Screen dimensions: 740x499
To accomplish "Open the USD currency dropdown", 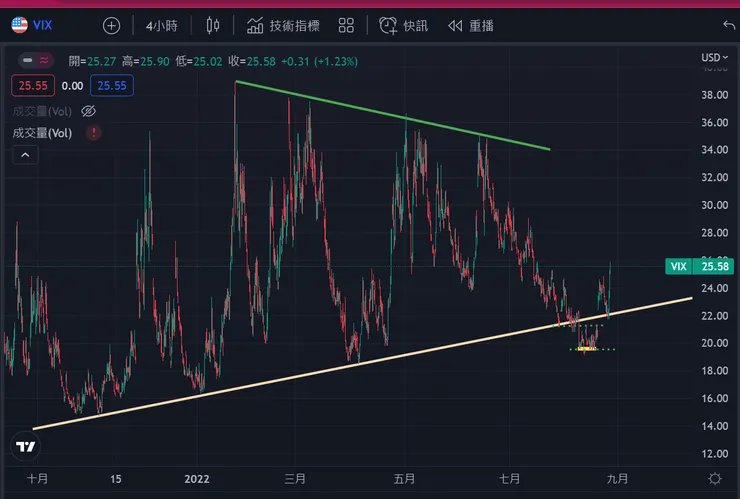I will 714,58.
